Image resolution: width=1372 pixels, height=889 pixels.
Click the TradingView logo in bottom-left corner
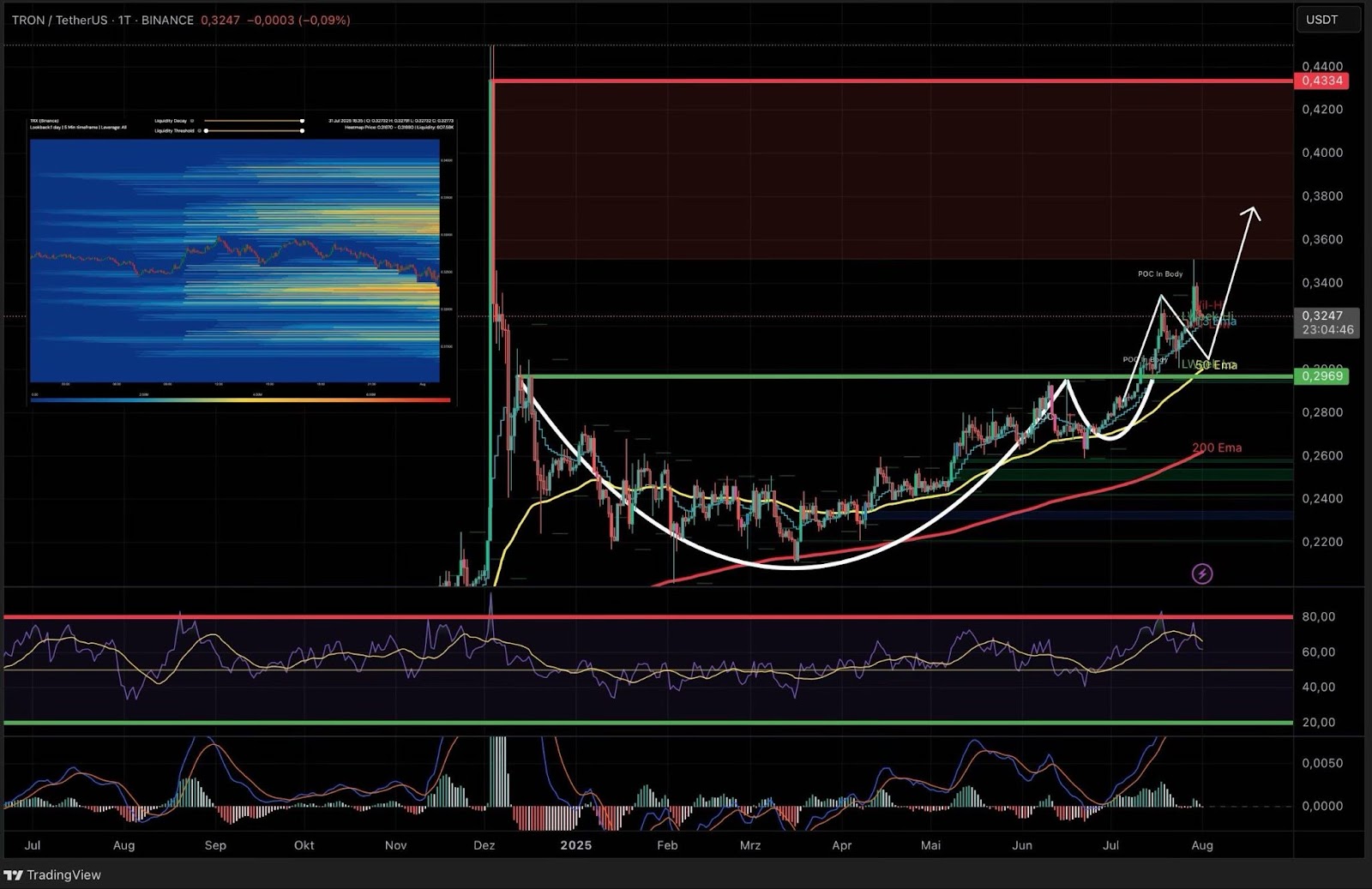pos(51,875)
